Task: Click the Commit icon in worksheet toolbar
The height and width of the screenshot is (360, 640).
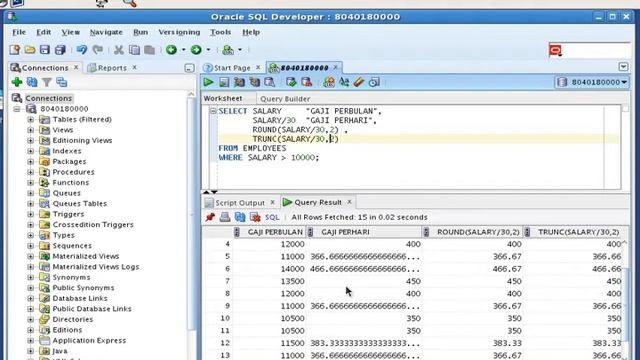Action: (x=291, y=82)
